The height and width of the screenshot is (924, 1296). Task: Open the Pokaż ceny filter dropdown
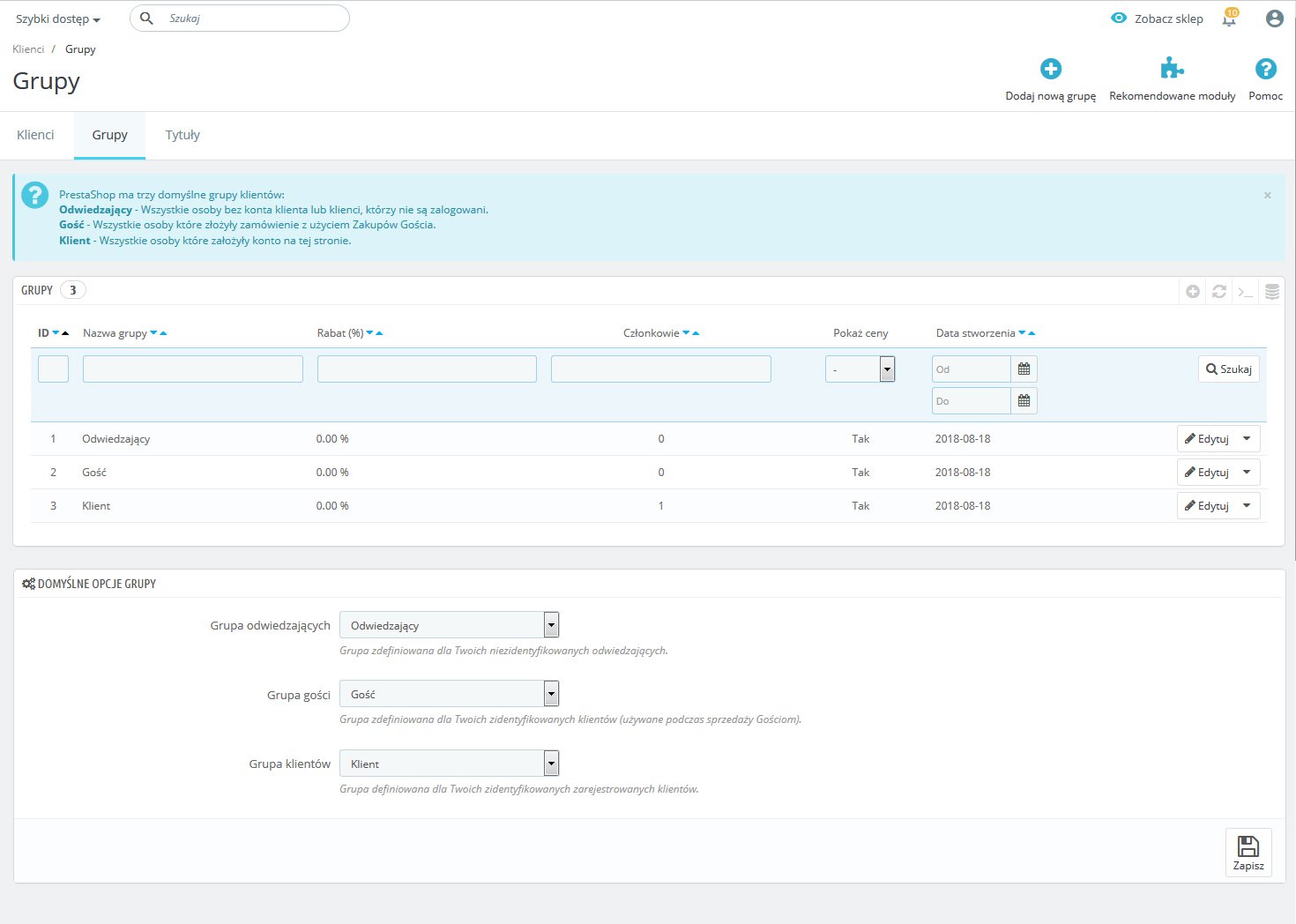860,369
